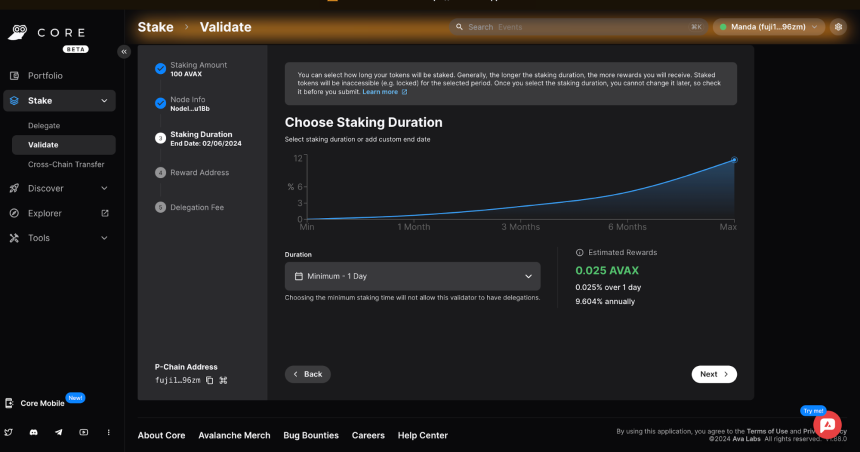Viewport: 860px width, 452px height.
Task: Collapse the sidebar with the double-chevron icon
Action: coord(124,52)
